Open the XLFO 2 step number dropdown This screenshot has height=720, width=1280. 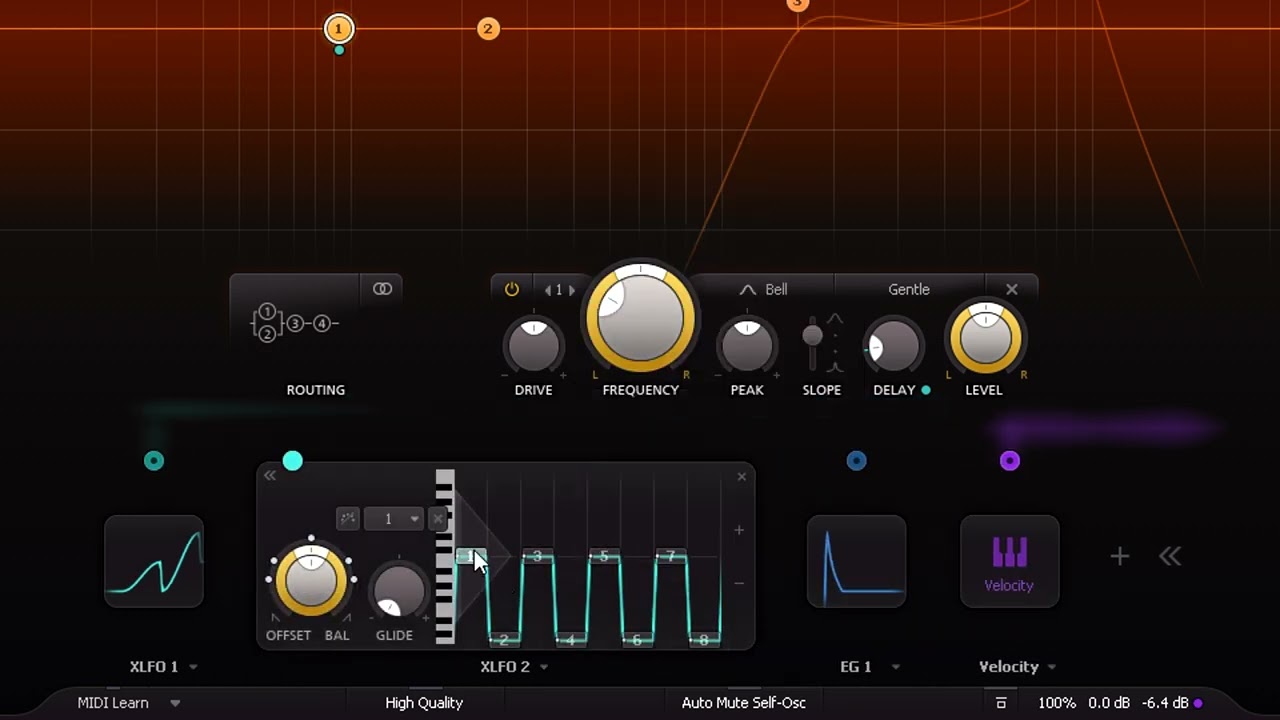click(x=393, y=518)
